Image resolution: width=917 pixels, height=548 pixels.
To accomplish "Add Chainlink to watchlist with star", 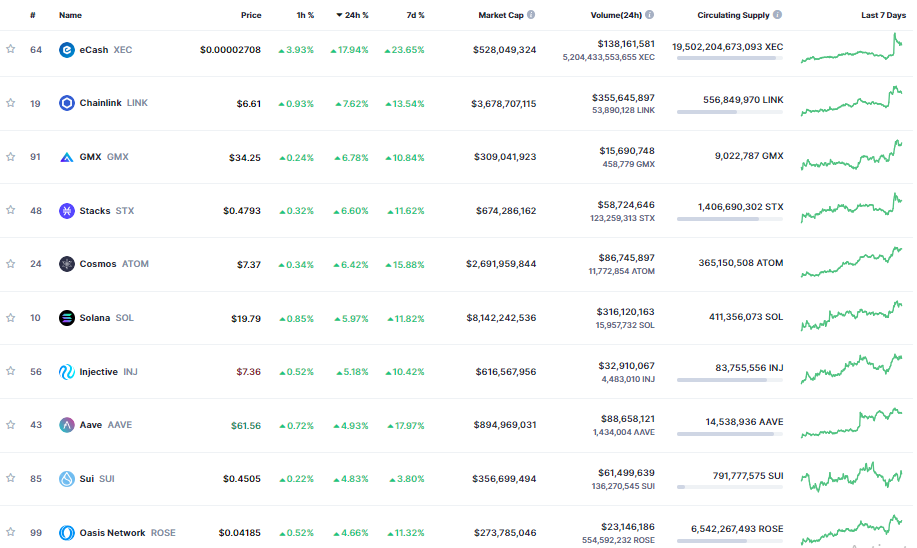I will [x=11, y=103].
